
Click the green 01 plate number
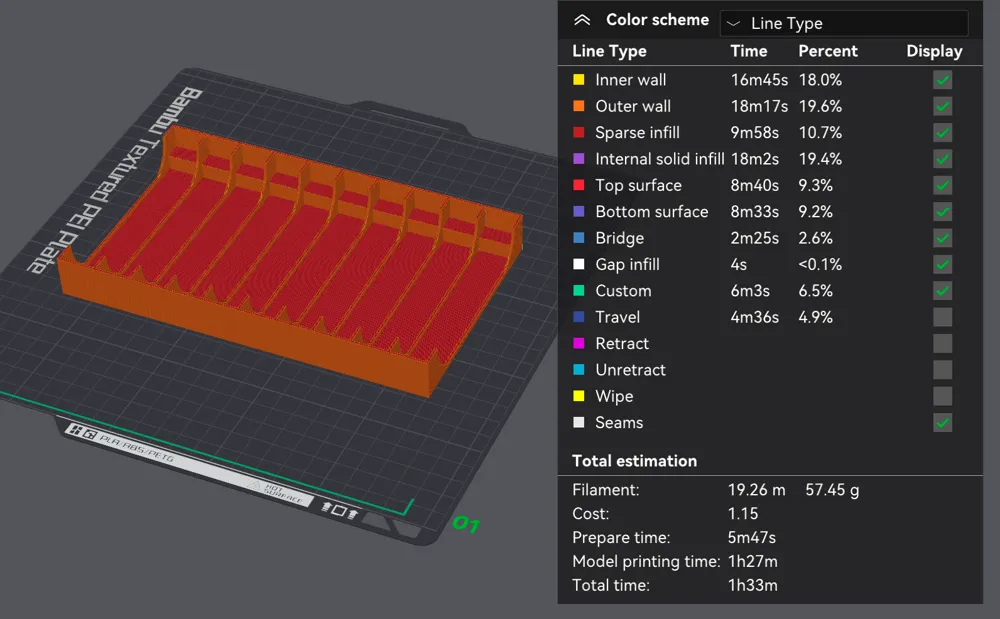coord(466,524)
